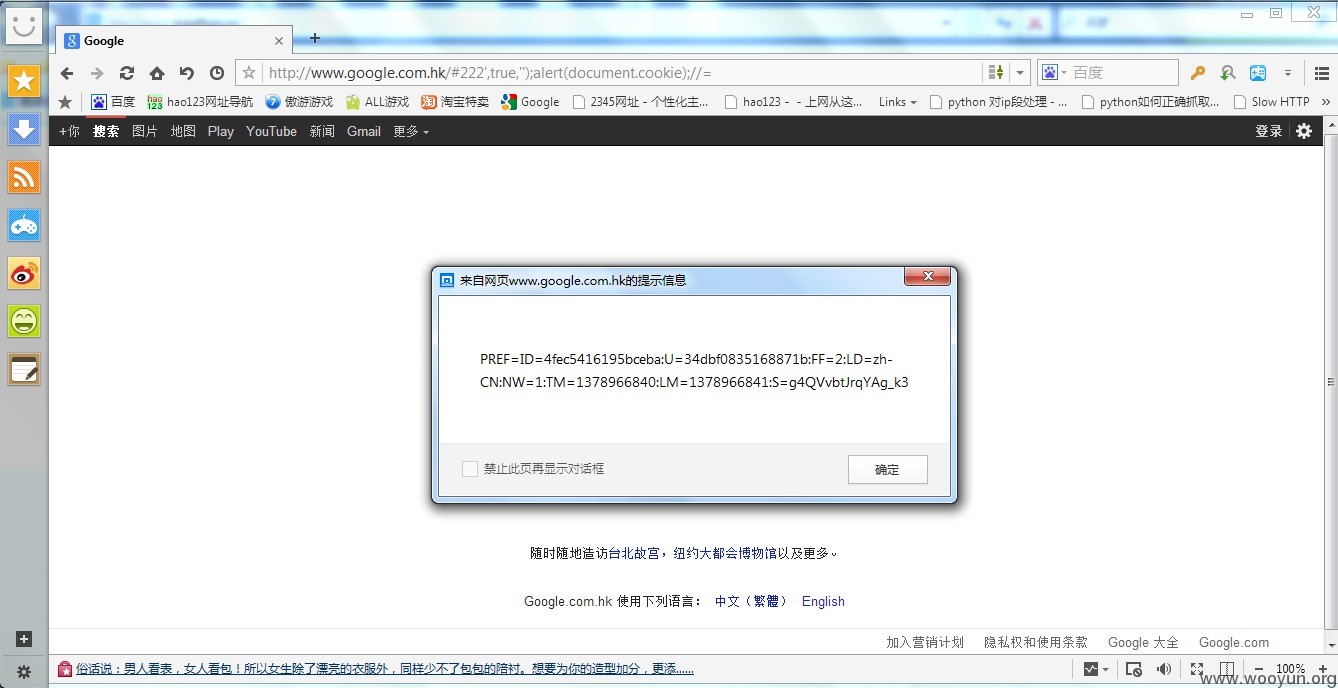The width and height of the screenshot is (1338, 688).
Task: Click the 百度 search input box
Action: 1124,73
